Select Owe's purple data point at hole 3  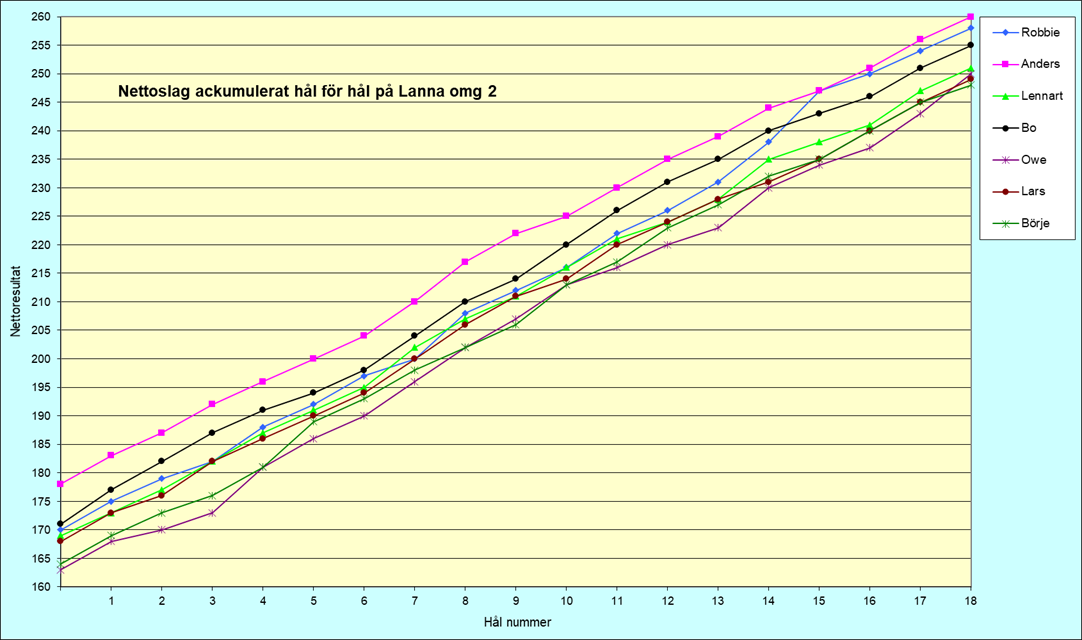point(212,513)
